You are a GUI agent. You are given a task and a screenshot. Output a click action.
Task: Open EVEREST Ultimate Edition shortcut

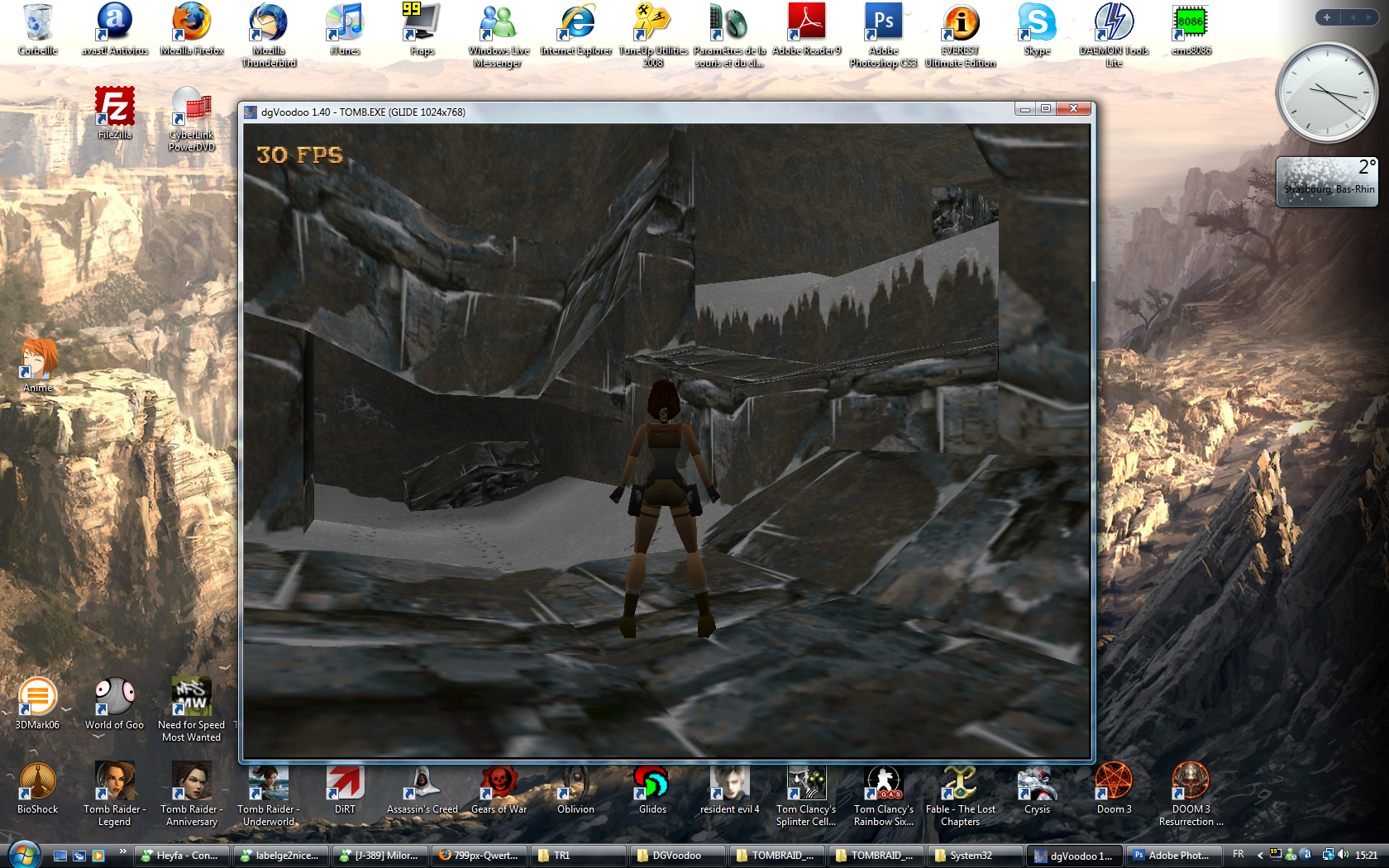(x=961, y=35)
